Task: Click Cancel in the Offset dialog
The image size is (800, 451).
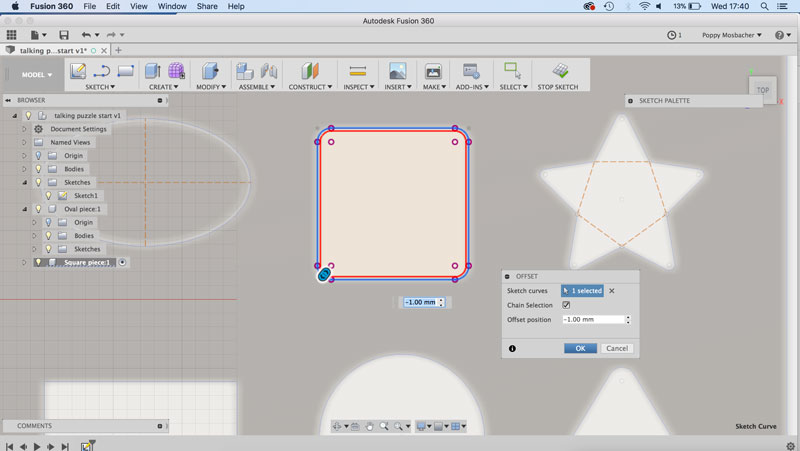Action: pos(617,348)
